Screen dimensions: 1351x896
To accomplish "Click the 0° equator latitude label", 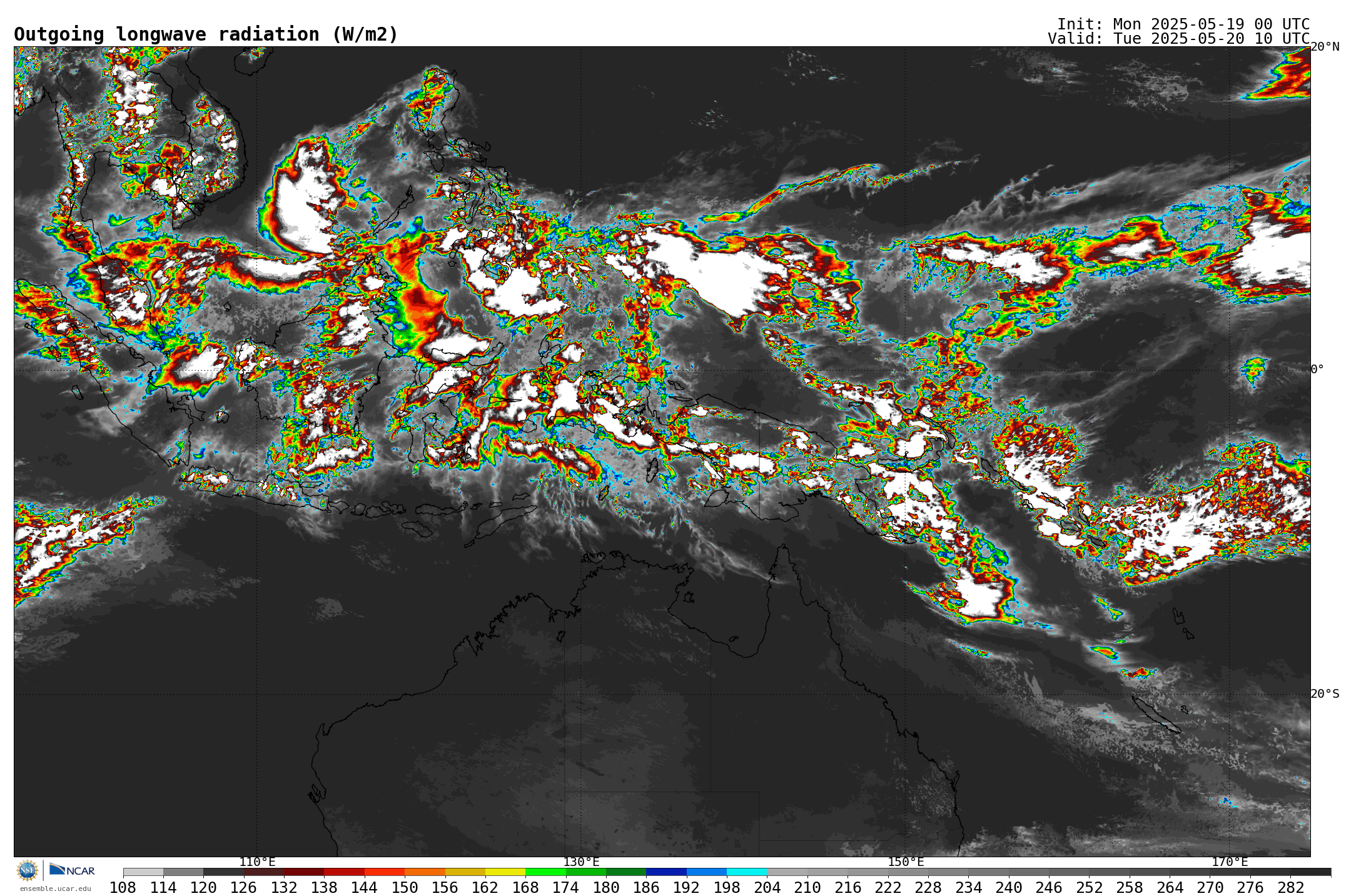I will tap(1317, 370).
